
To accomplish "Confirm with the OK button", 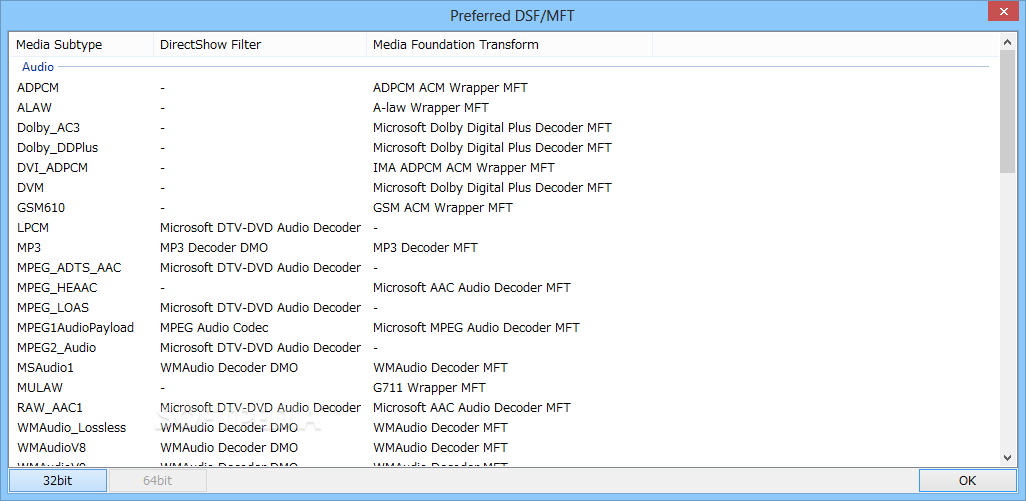I will 968,481.
